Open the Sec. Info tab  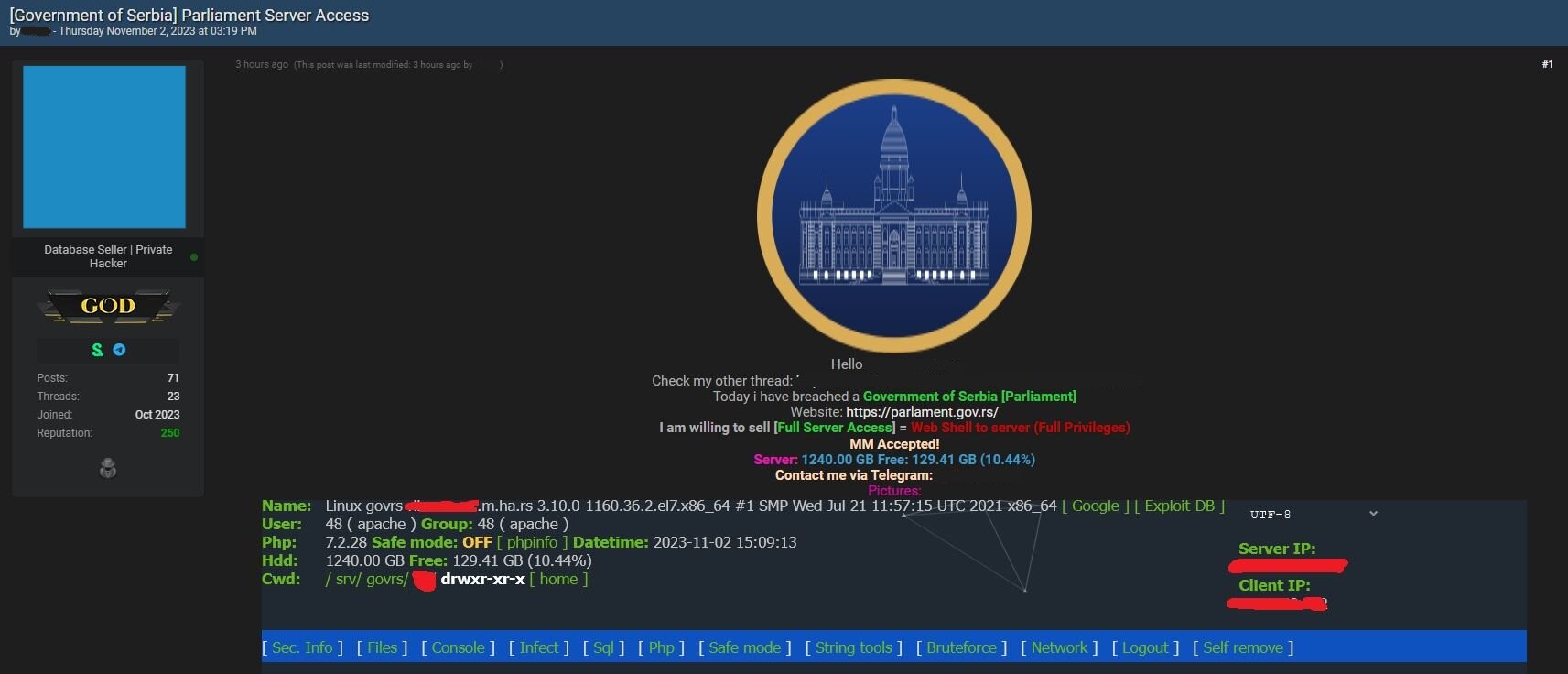pyautogui.click(x=302, y=647)
